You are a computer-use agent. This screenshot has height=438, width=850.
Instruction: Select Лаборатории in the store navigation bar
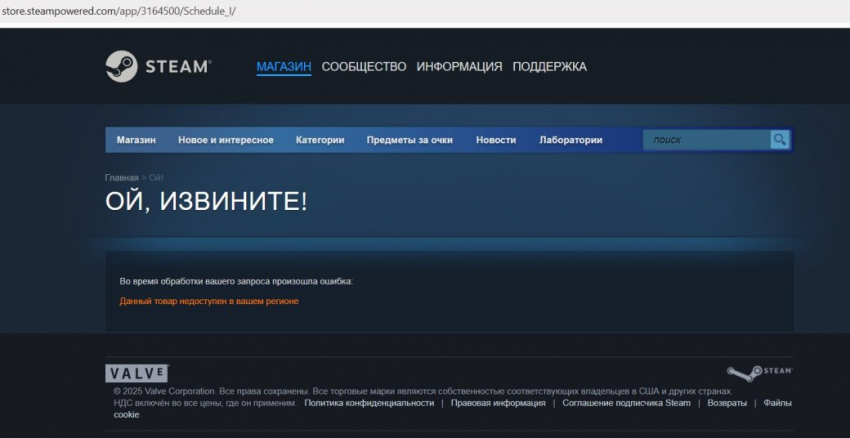[x=570, y=140]
